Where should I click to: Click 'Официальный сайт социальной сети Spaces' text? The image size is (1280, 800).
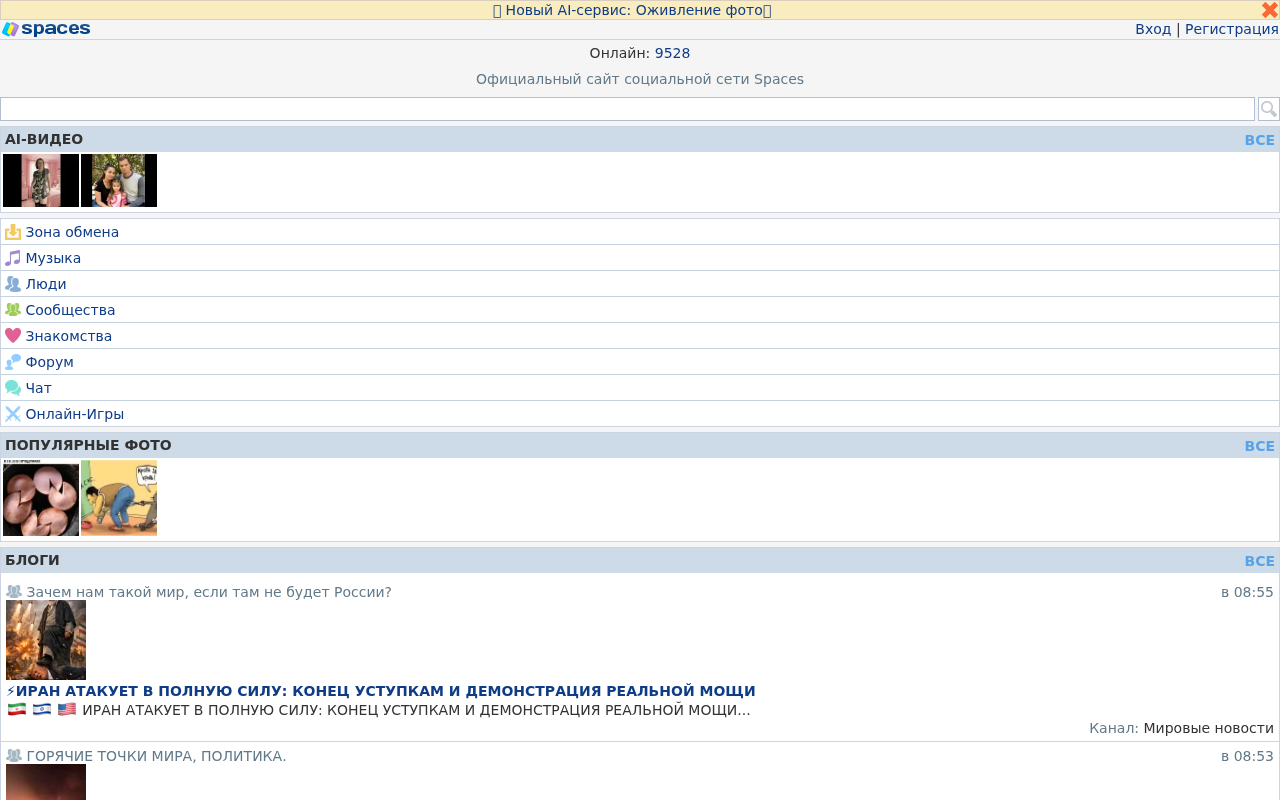640,79
